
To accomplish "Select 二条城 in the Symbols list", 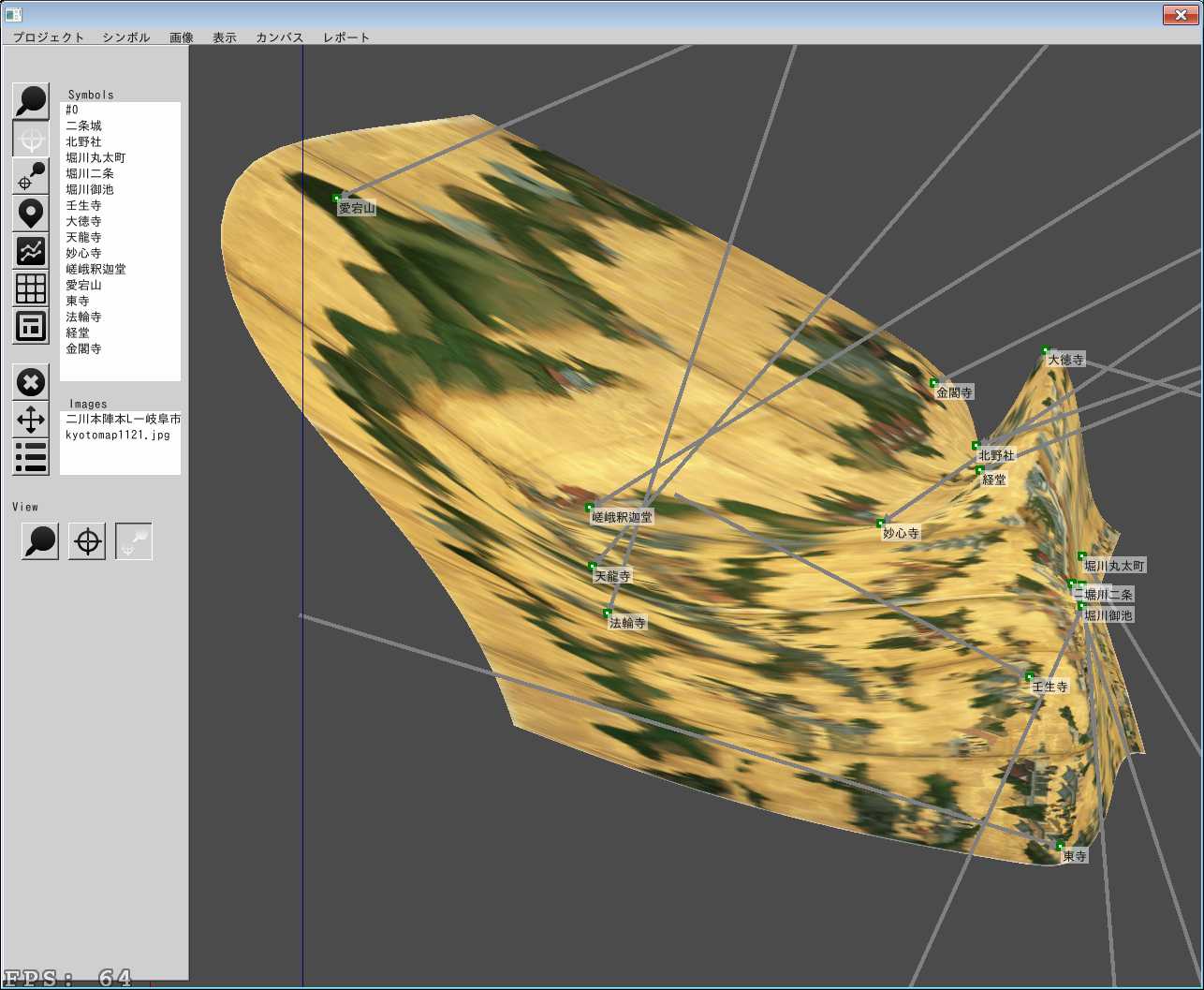I will pos(120,126).
